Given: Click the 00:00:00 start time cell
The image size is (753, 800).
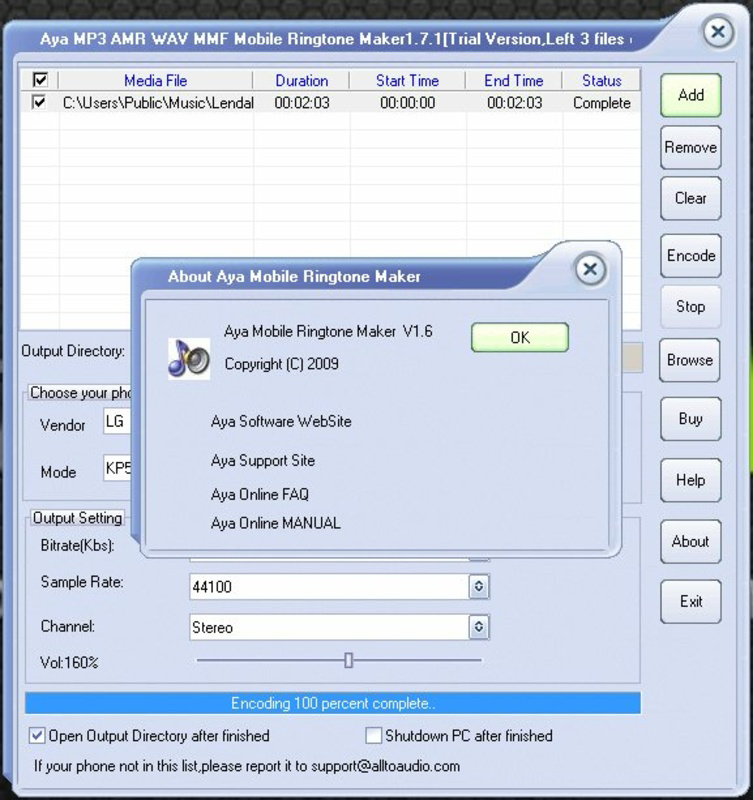Looking at the screenshot, I should (x=408, y=103).
